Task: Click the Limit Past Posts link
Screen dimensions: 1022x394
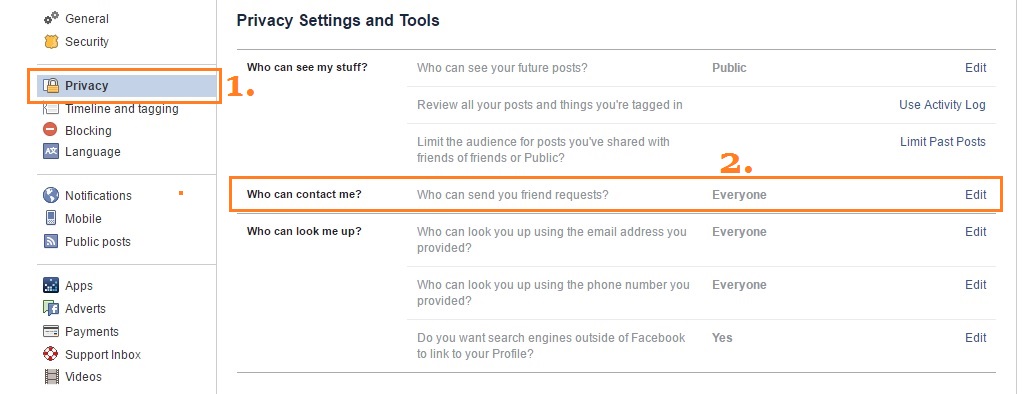Action: coord(942,142)
